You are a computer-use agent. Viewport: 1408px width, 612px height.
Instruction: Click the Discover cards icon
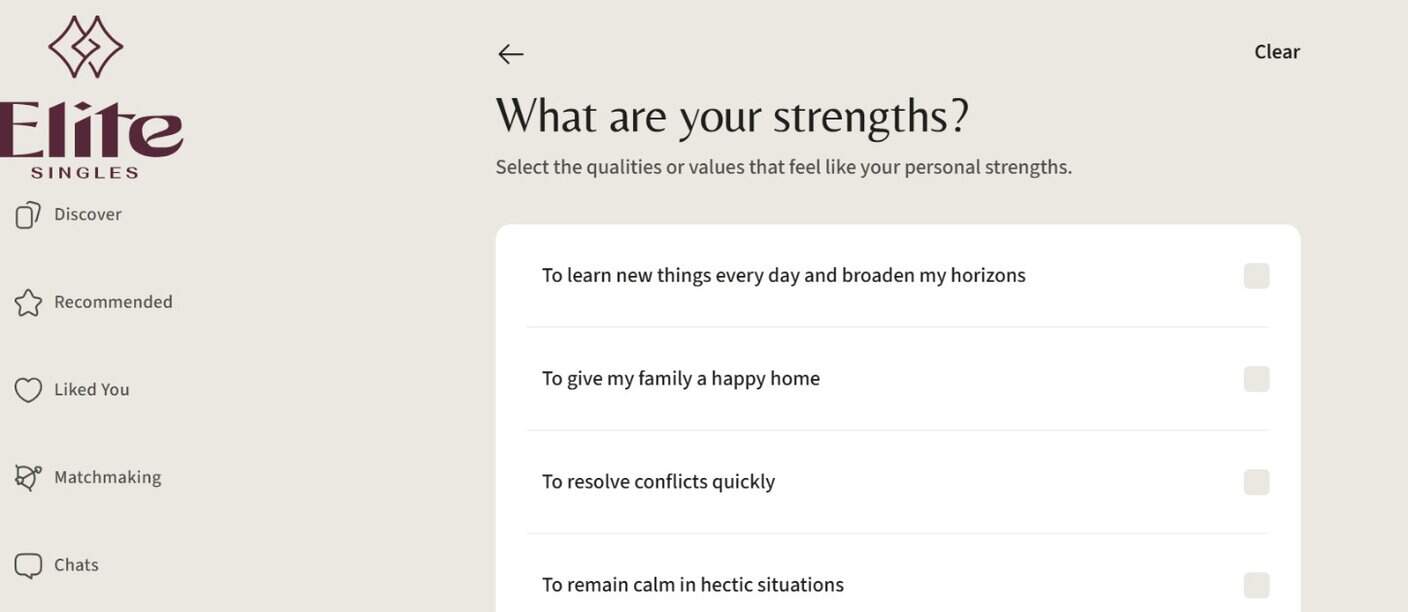28,214
